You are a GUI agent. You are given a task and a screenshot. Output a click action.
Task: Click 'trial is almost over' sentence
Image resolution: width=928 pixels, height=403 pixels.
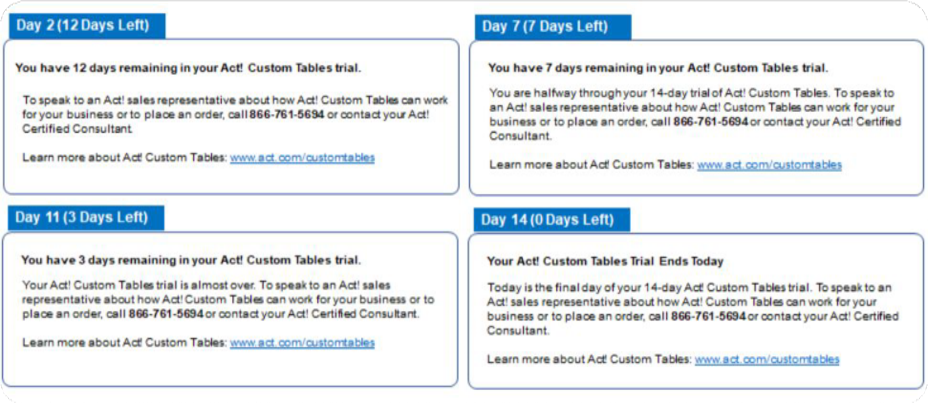(x=138, y=285)
